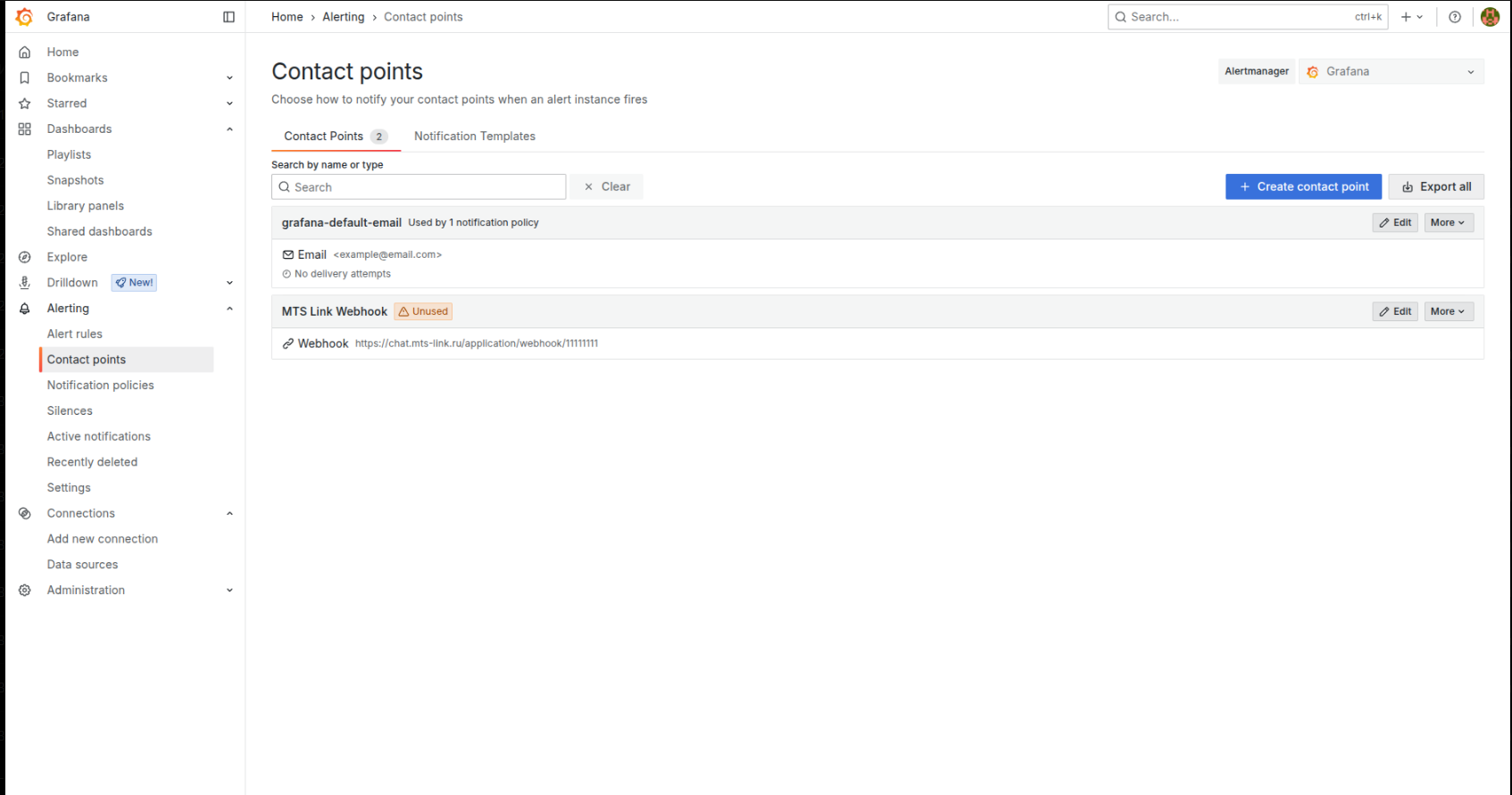Screen dimensions: 1512x795
Task: Click the Alerting bell icon
Action: click(x=25, y=309)
